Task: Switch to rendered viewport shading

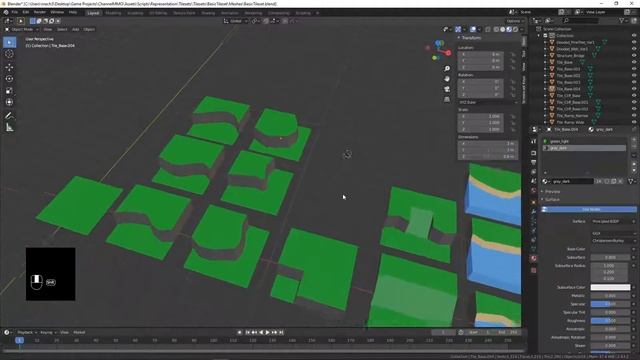Action: pos(516,29)
